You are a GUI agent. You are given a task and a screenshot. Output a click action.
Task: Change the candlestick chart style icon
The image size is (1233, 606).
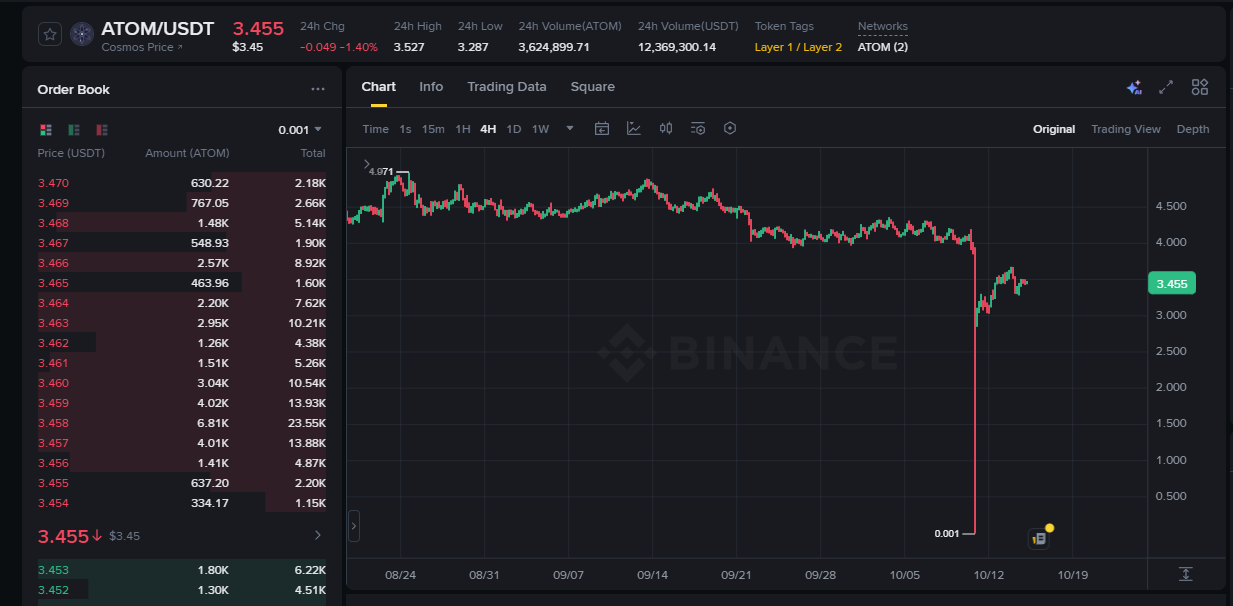point(666,129)
